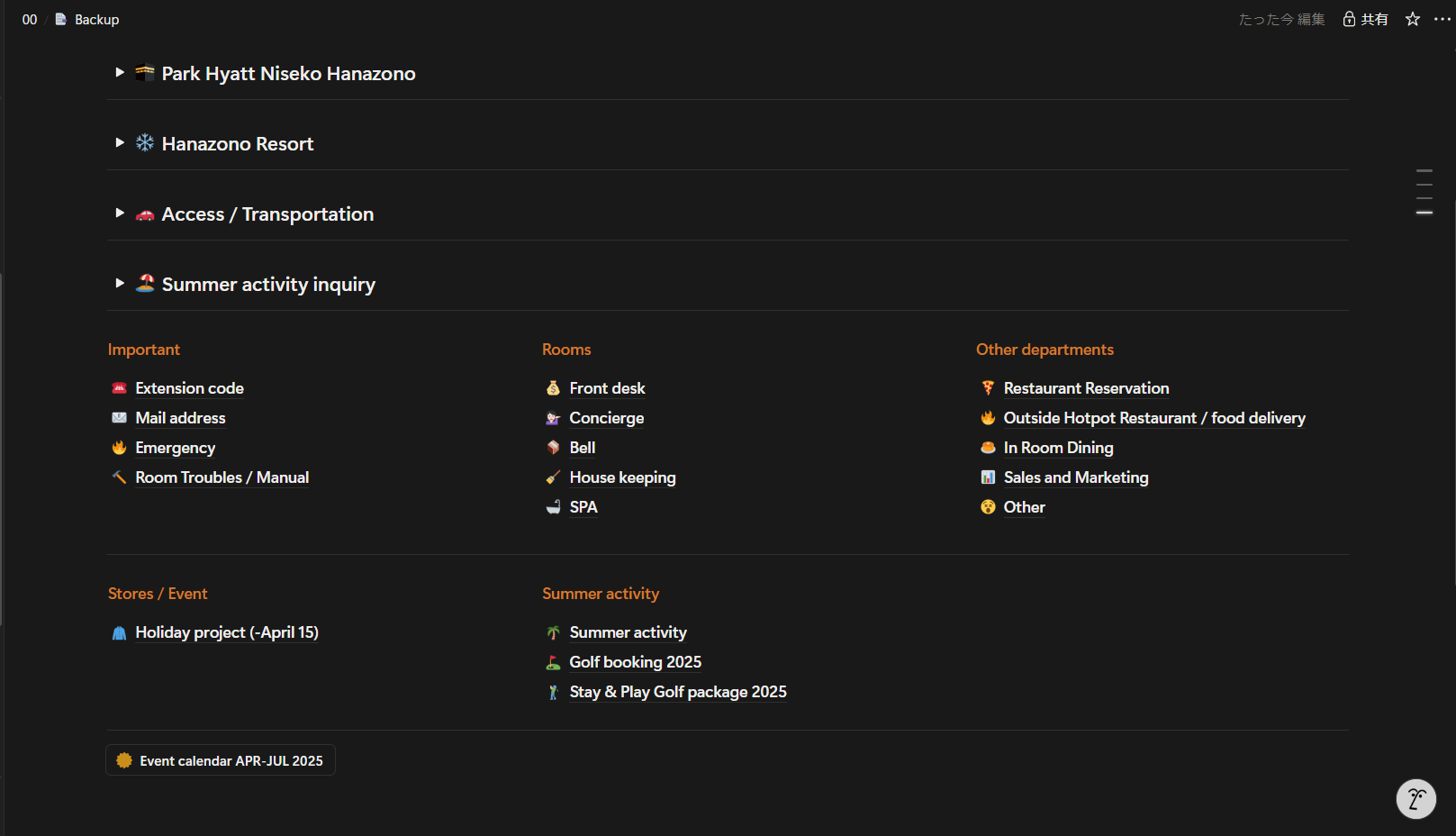Image resolution: width=1456 pixels, height=836 pixels.
Task: Click the Backup breadcrumb in top bar
Action: click(96, 19)
